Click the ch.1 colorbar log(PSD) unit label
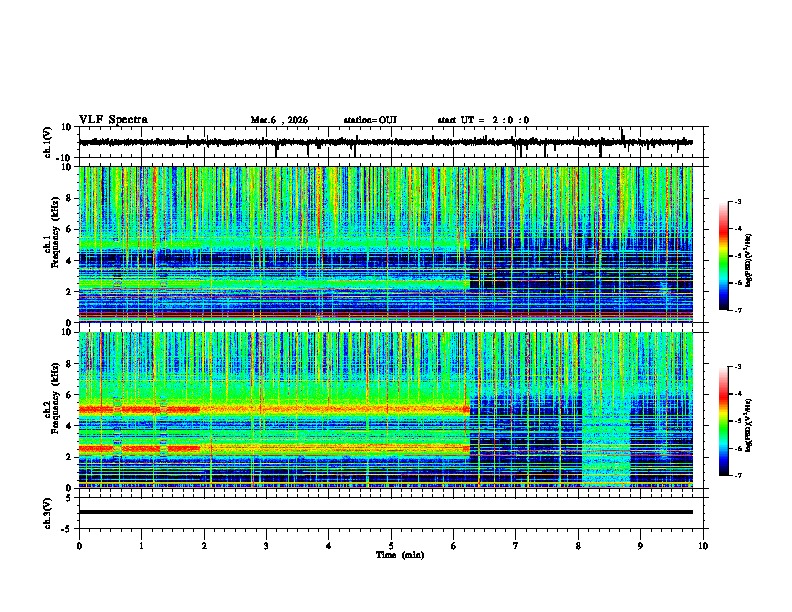This screenshot has width=792, height=612. pos(749,261)
